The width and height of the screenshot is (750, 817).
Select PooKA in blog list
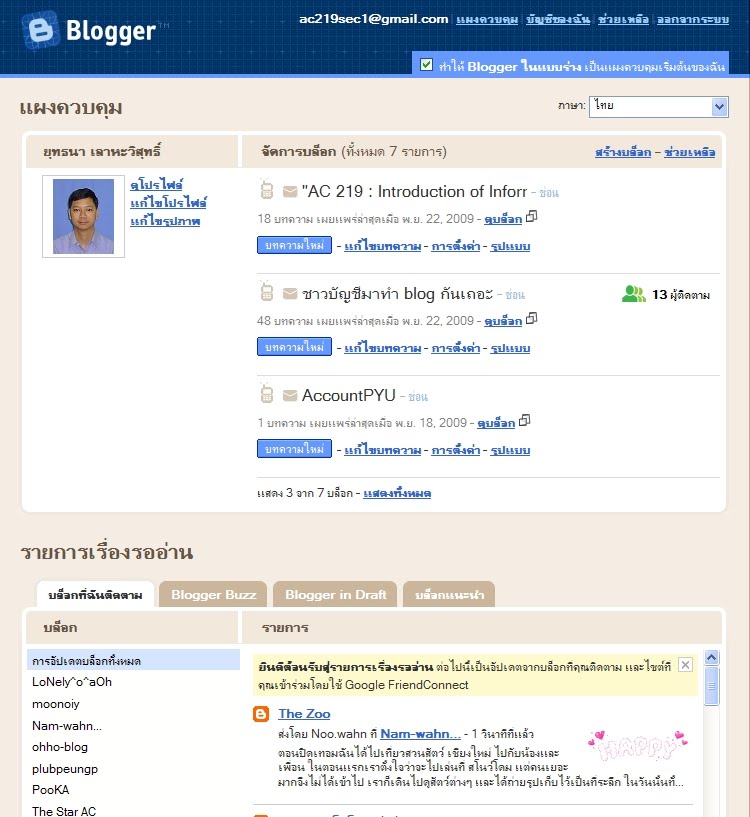click(x=51, y=789)
